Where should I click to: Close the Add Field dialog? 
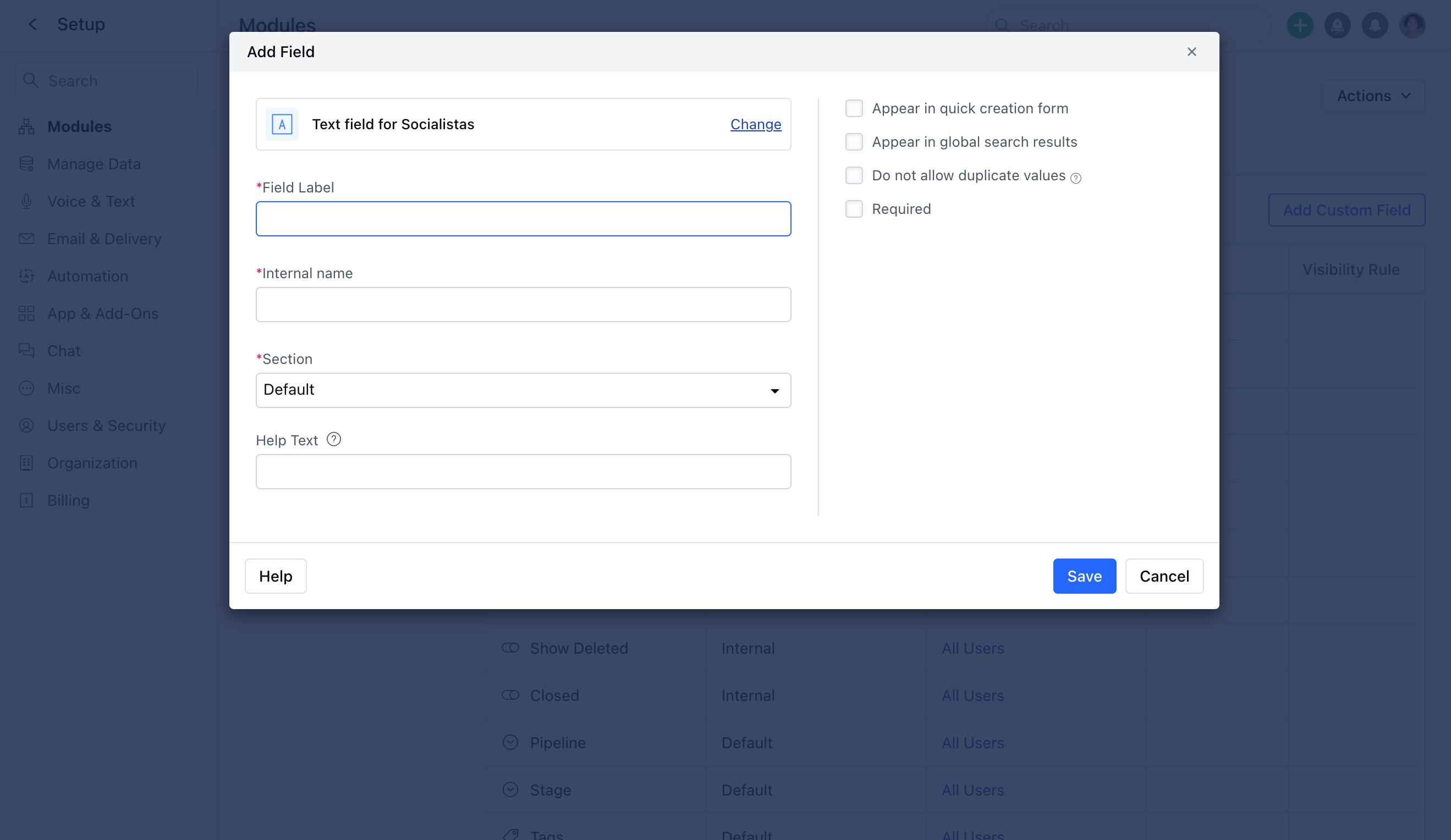[1191, 52]
